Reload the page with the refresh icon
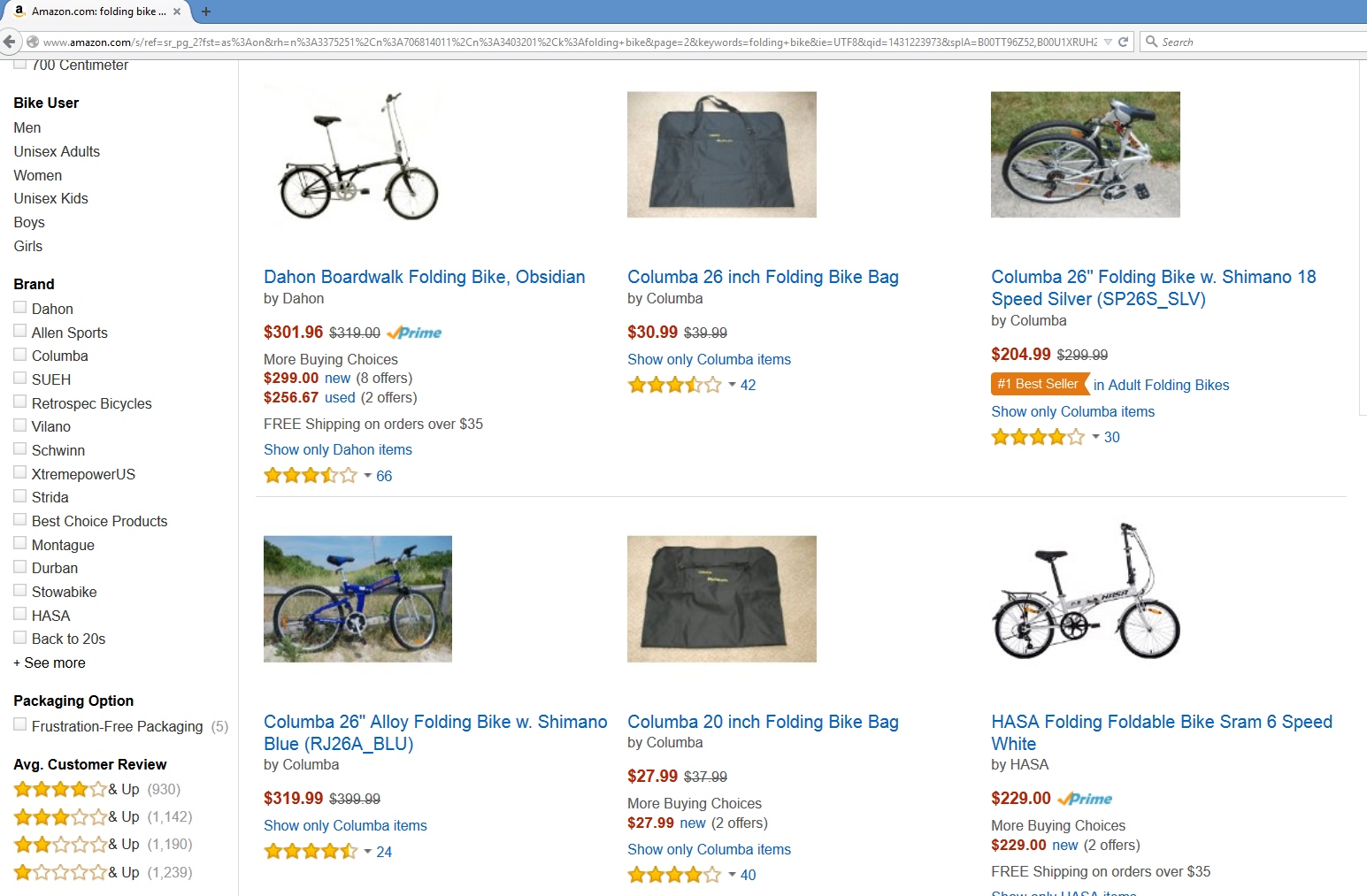1367x896 pixels. pyautogui.click(x=1123, y=42)
